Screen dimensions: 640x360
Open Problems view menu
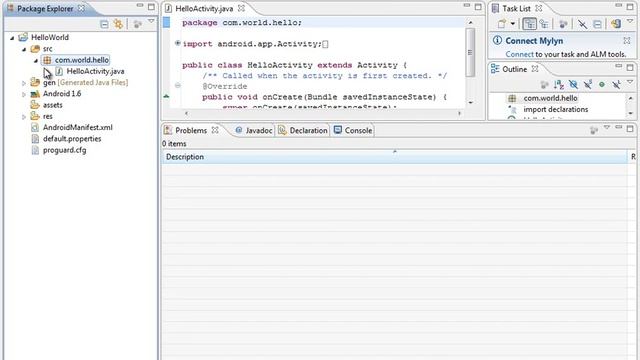point(607,128)
